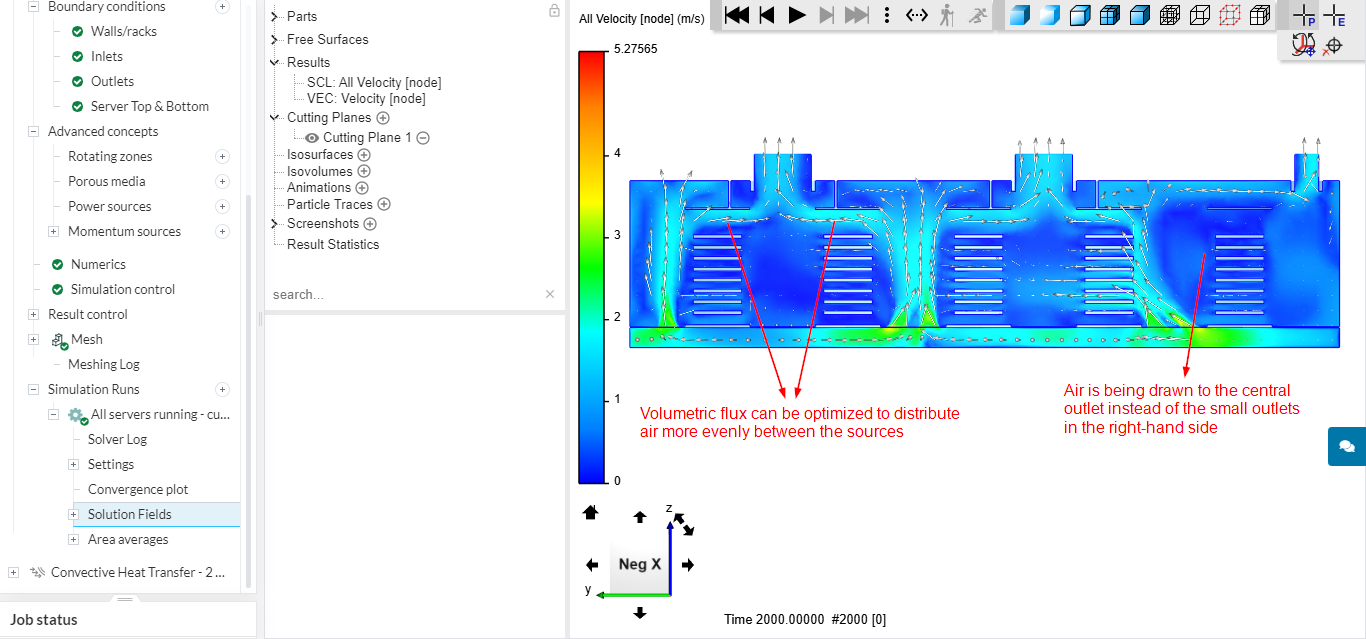Click the home view icon
The image size is (1366, 639).
pos(590,512)
